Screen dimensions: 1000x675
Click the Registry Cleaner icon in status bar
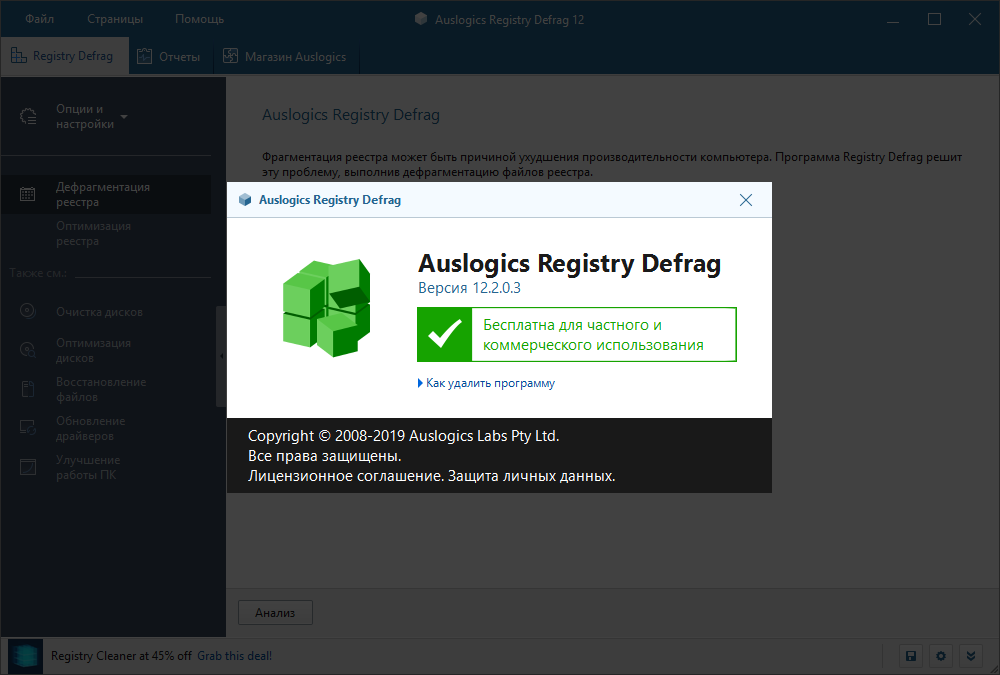pyautogui.click(x=22, y=656)
